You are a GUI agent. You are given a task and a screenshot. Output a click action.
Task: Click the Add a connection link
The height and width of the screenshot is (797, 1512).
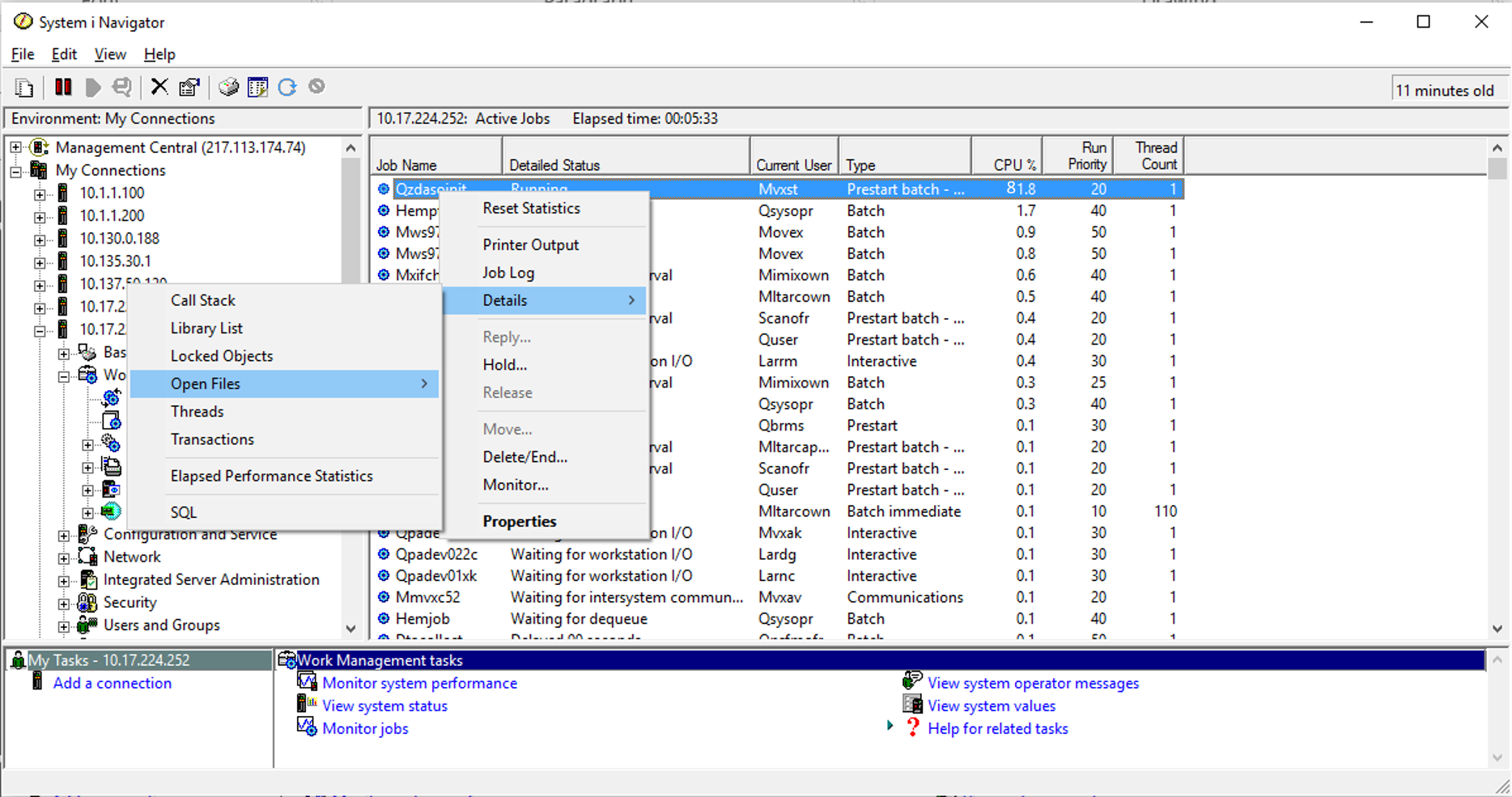[113, 683]
